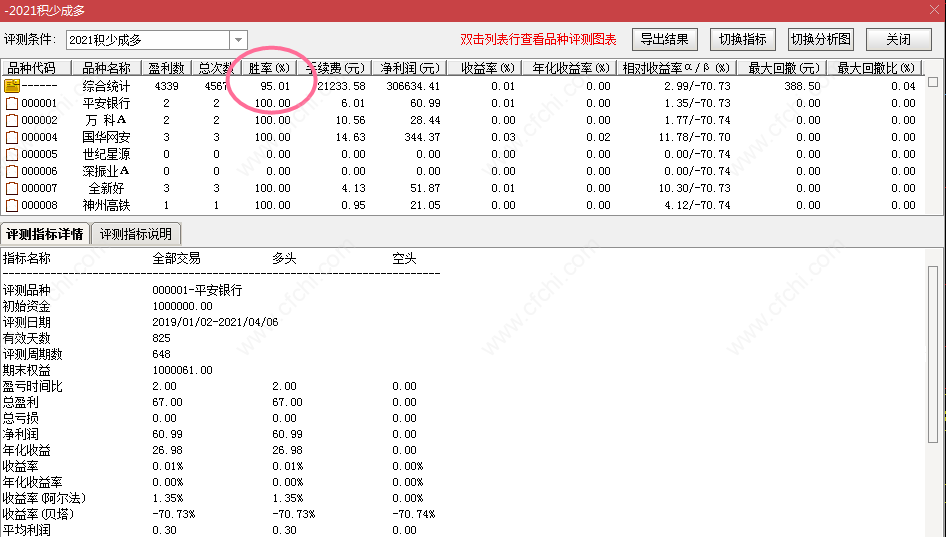Click the summary folder icon in the 综合统计 row
The height and width of the screenshot is (537, 946).
point(11,86)
